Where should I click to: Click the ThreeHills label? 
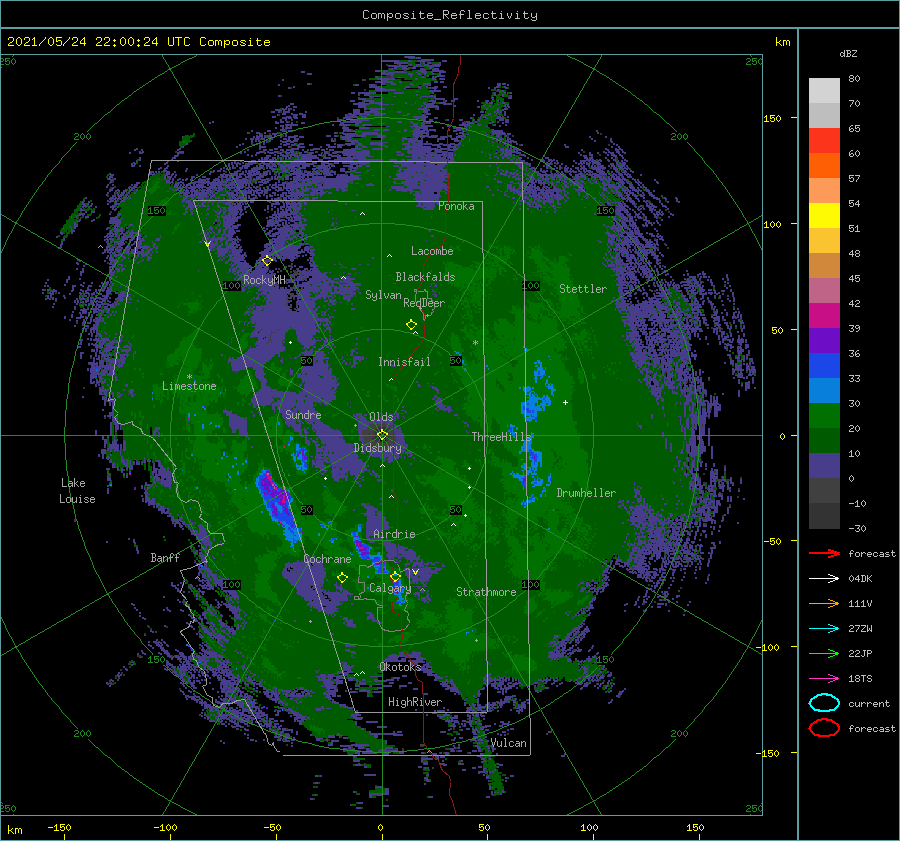502,437
